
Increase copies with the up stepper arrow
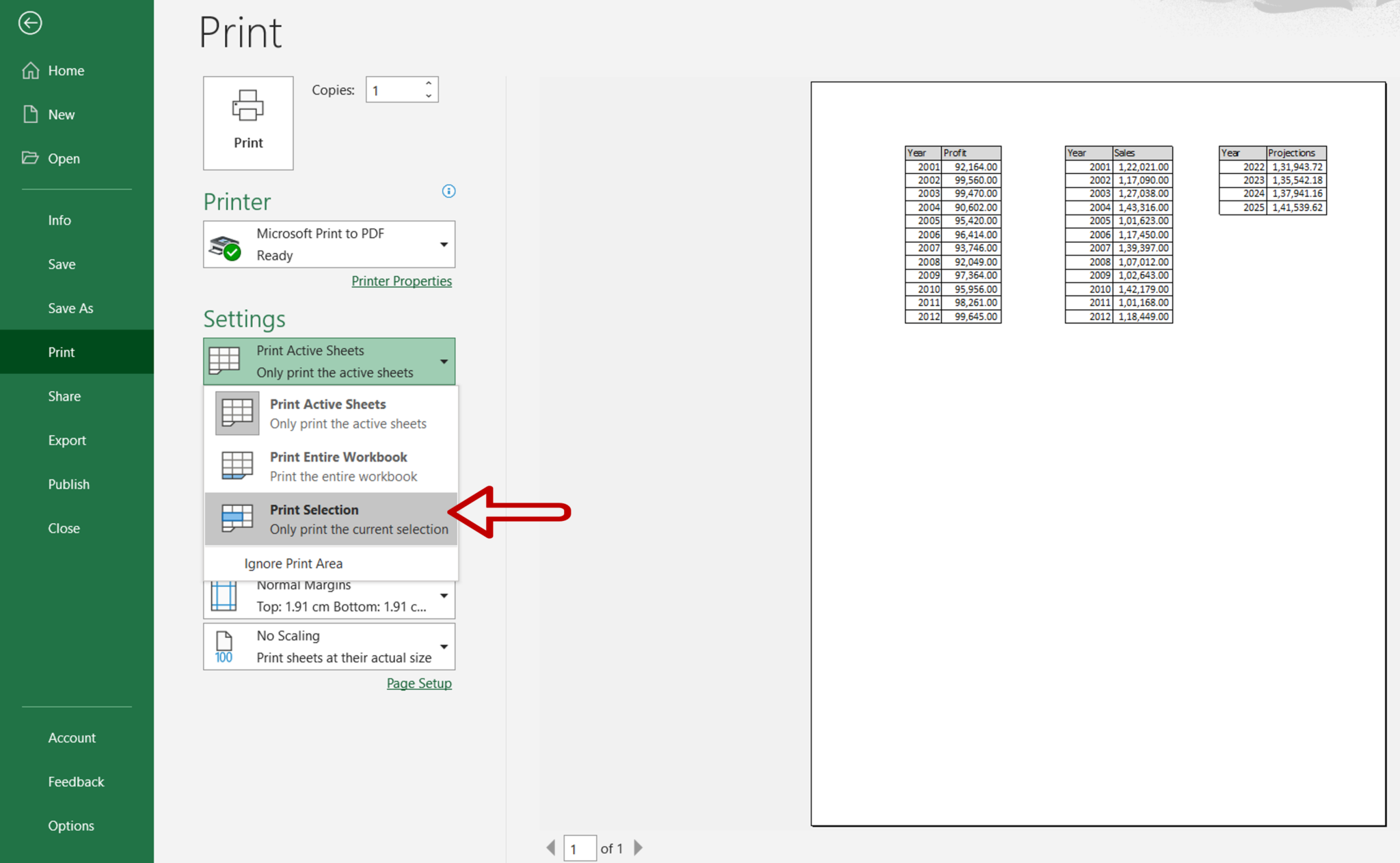(x=429, y=83)
